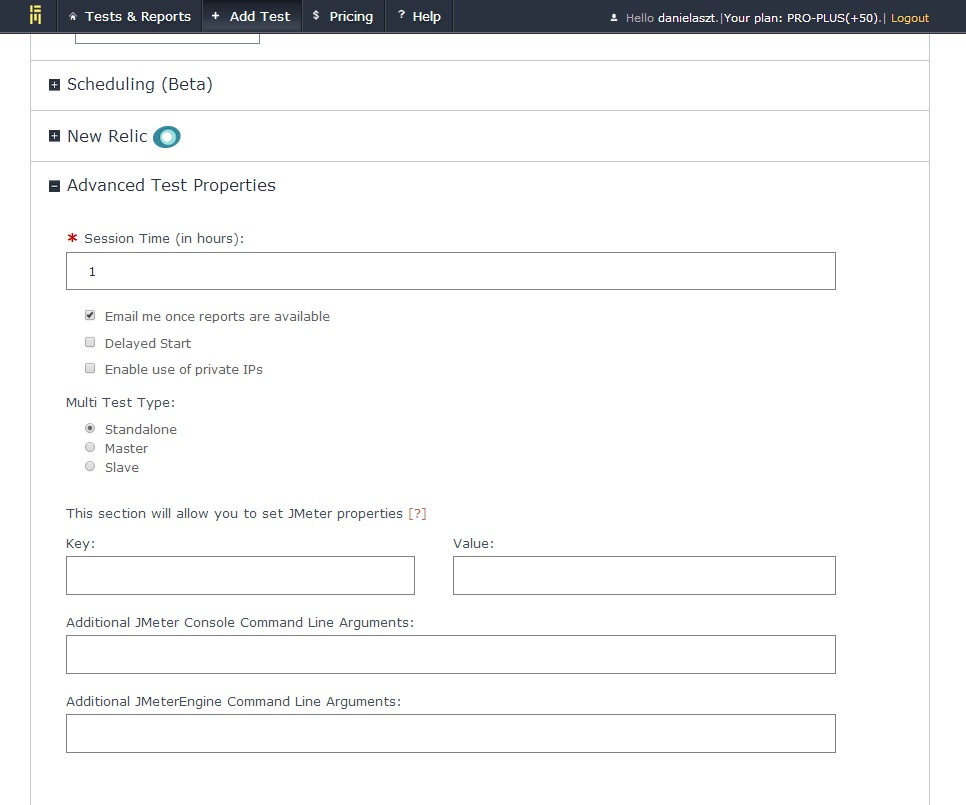966x805 pixels.
Task: Click the New Relic circle logo
Action: point(166,137)
